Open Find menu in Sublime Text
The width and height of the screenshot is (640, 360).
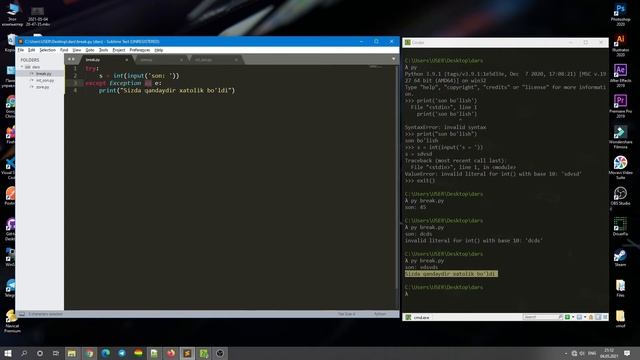pyautogui.click(x=64, y=50)
